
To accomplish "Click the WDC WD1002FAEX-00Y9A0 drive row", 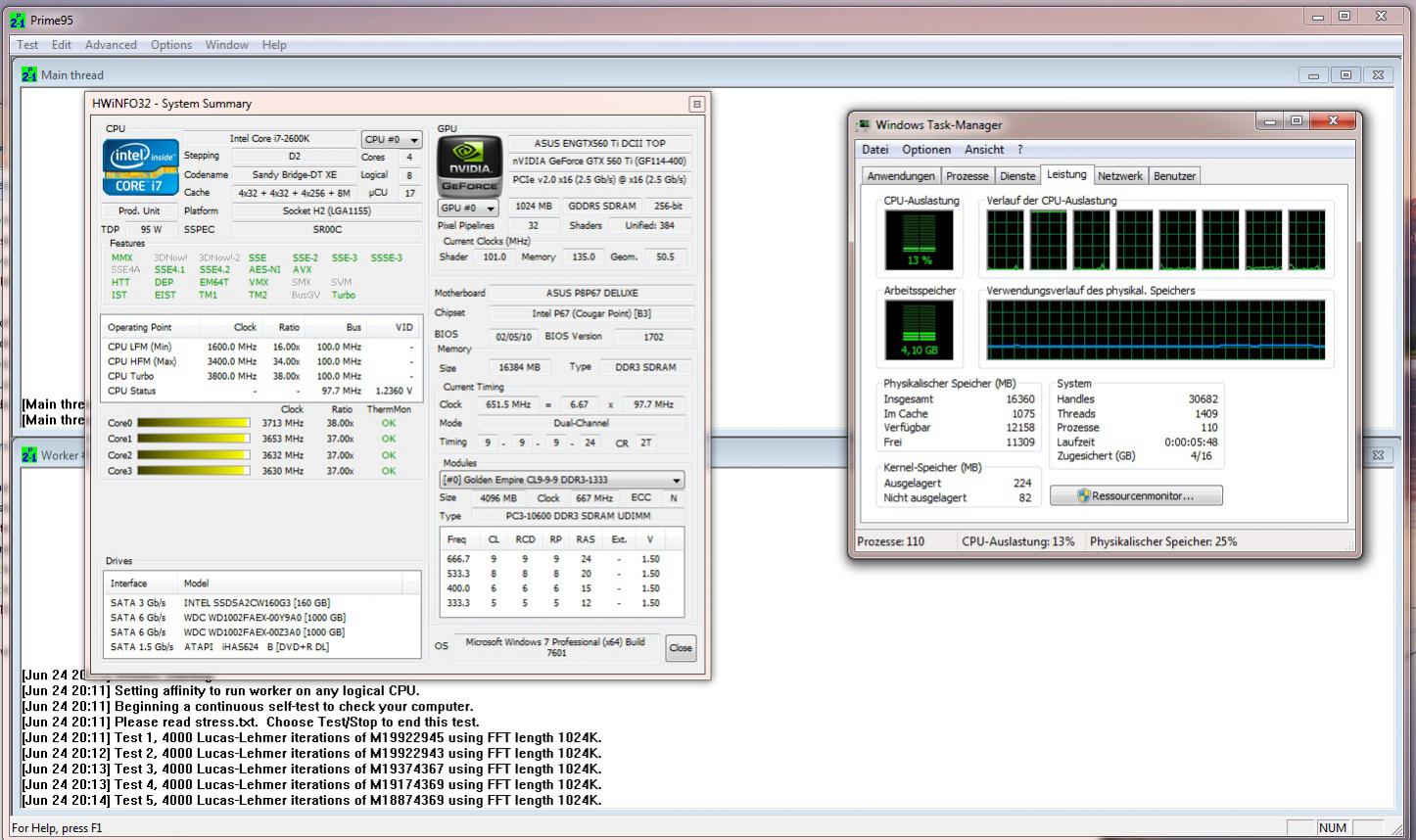I will click(x=262, y=618).
